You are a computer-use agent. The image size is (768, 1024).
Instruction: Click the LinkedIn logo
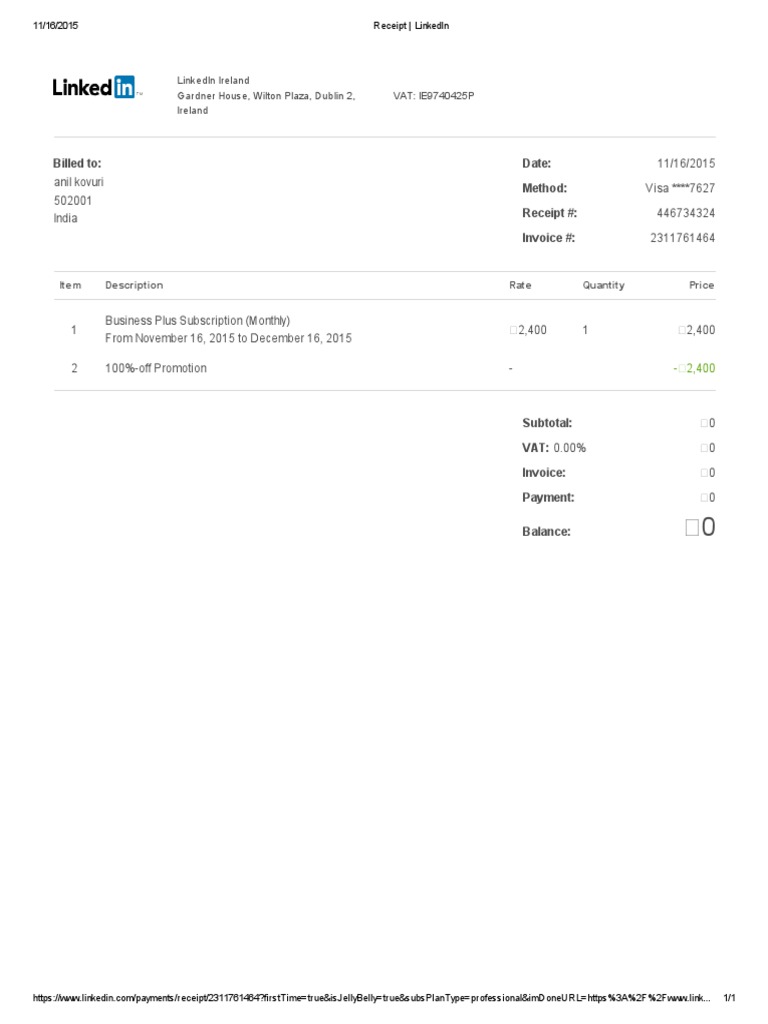point(97,88)
